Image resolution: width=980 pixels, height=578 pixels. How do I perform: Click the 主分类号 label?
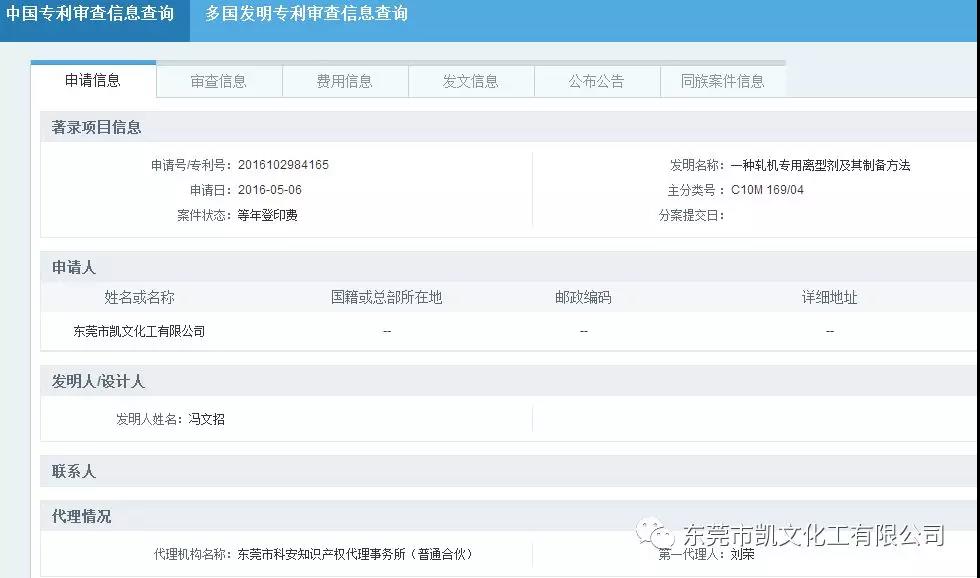click(x=696, y=190)
